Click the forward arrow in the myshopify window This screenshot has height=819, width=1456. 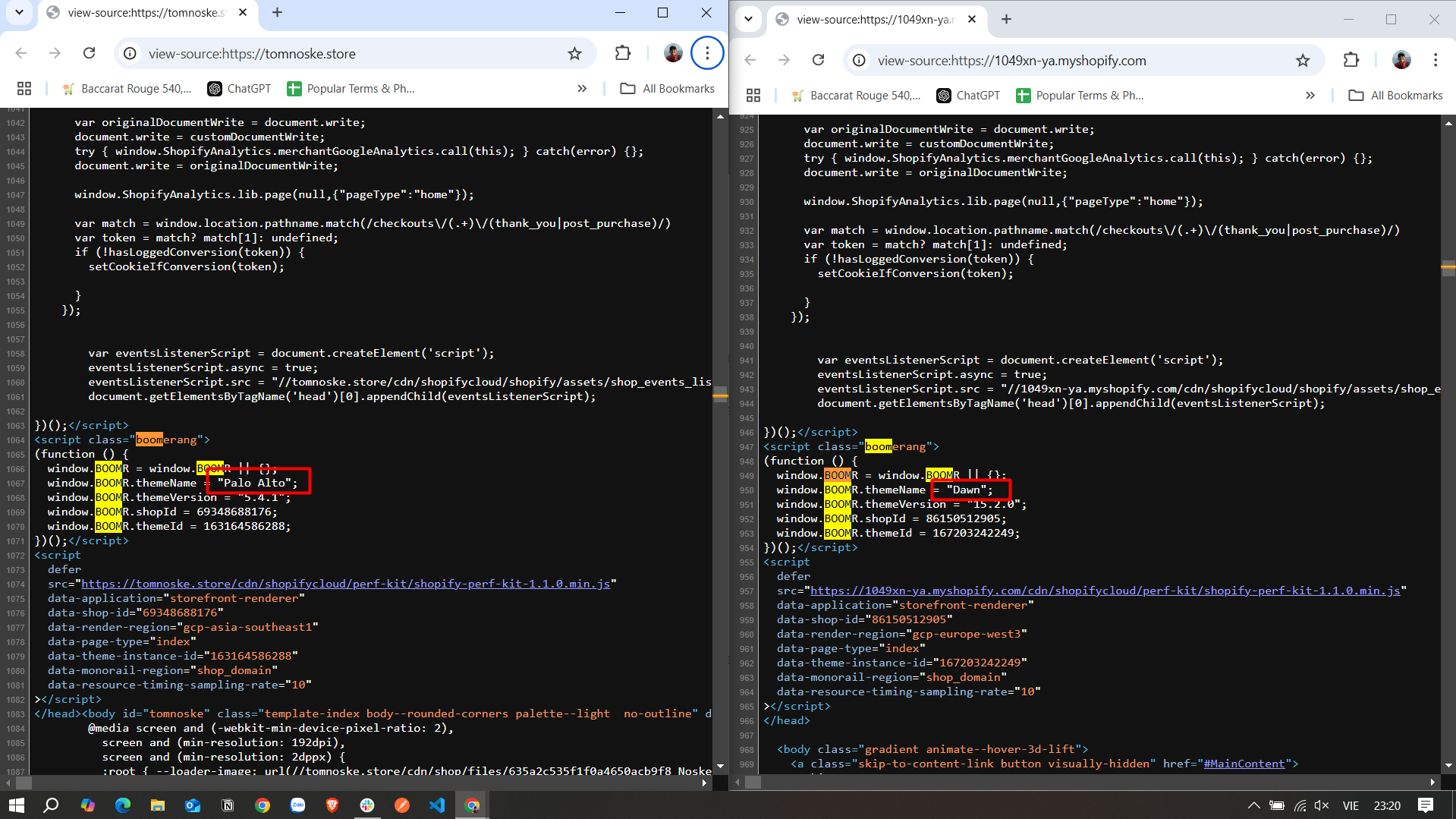tap(784, 60)
